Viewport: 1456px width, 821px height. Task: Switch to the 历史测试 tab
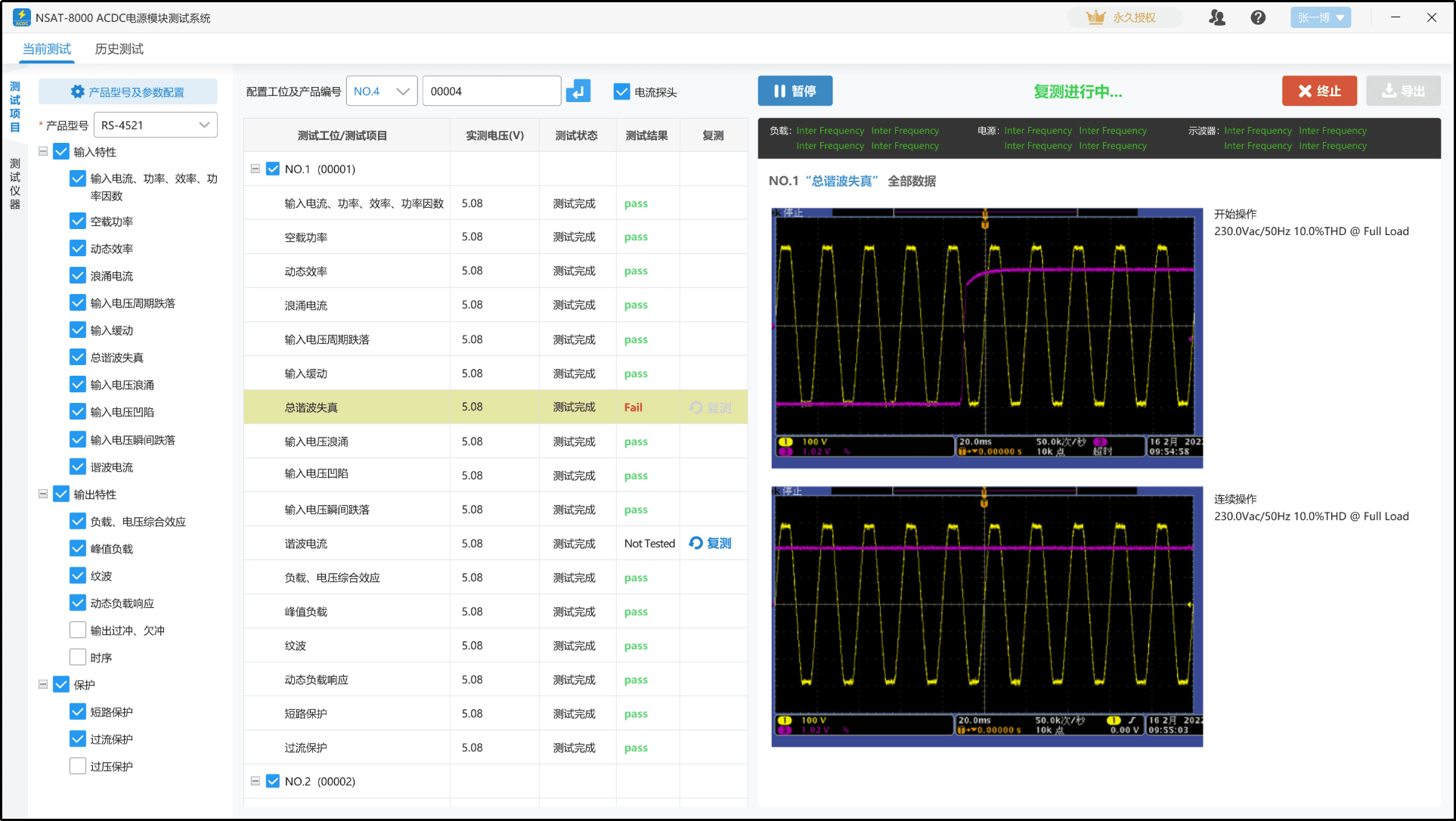click(x=121, y=48)
